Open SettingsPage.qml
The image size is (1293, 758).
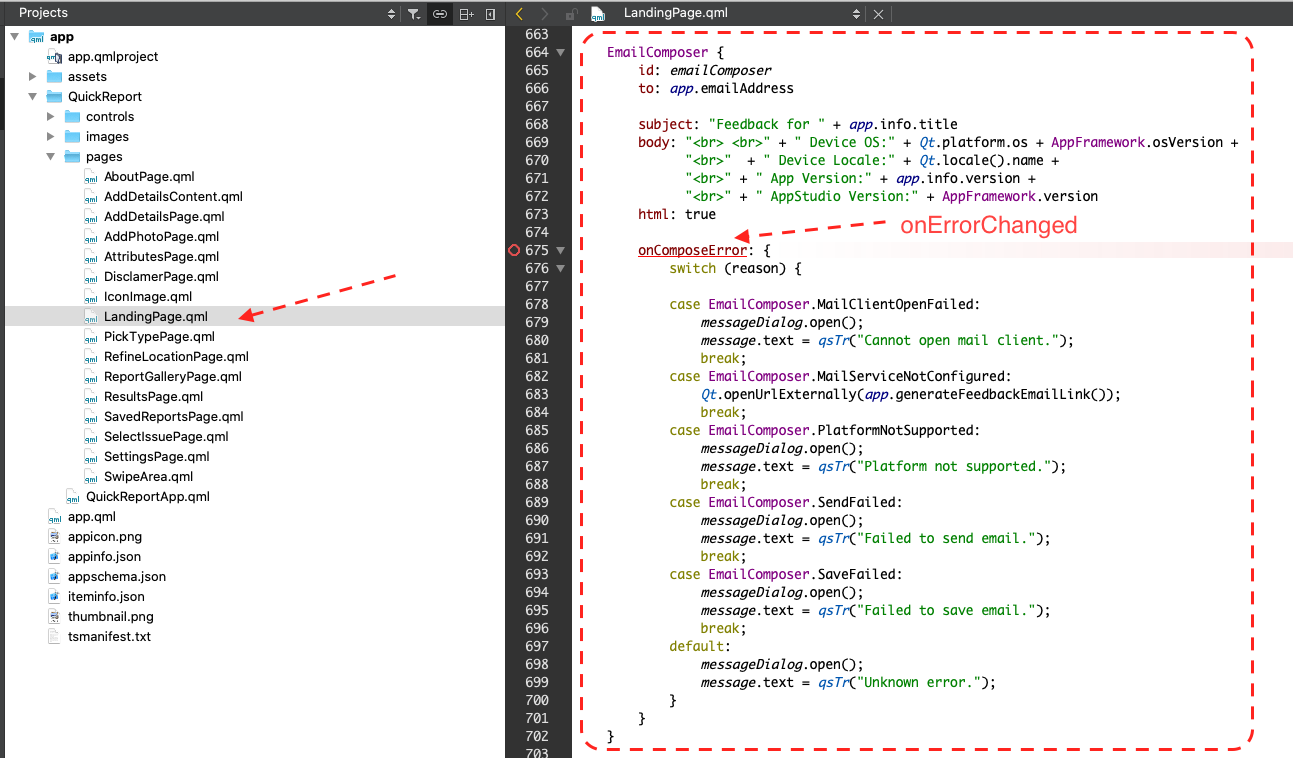(157, 456)
